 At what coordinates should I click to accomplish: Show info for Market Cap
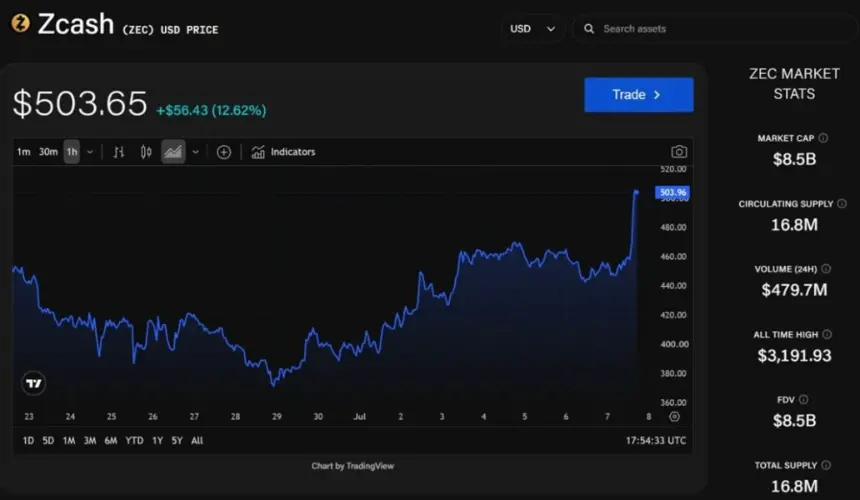tap(823, 138)
